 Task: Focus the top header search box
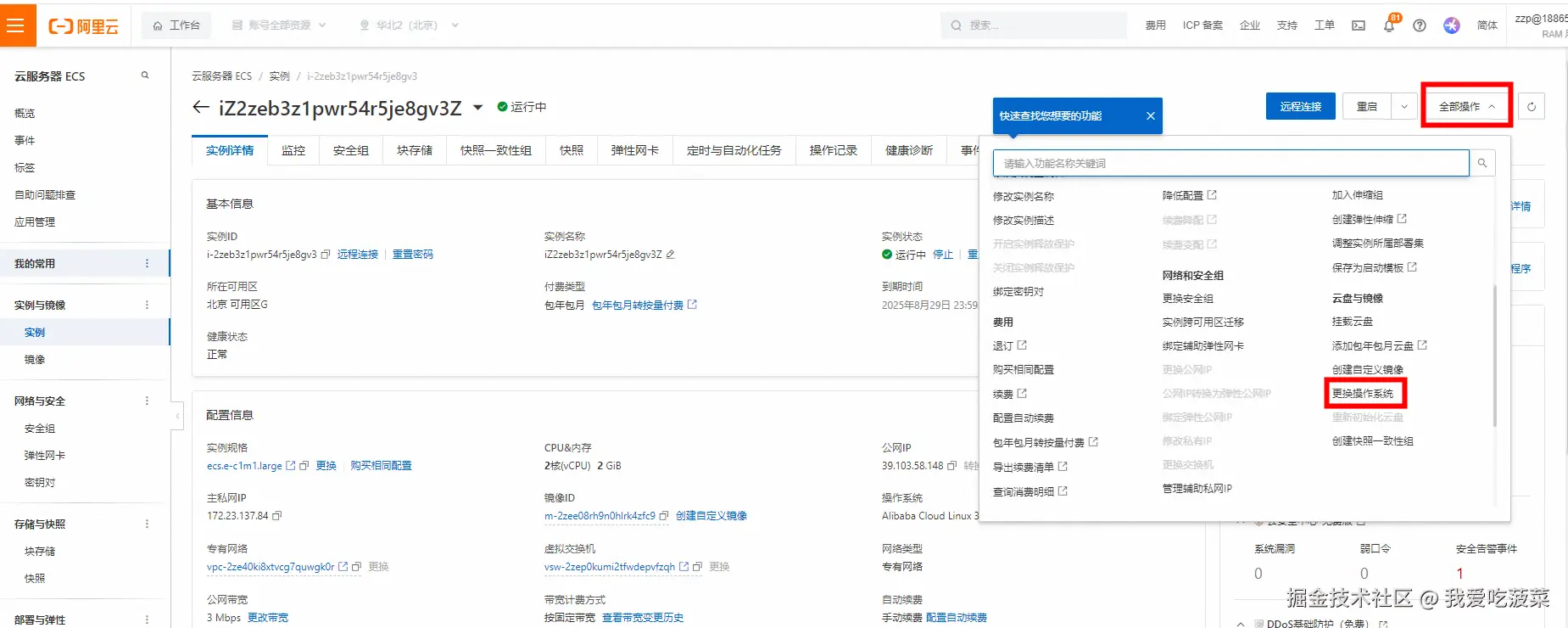pyautogui.click(x=1034, y=25)
